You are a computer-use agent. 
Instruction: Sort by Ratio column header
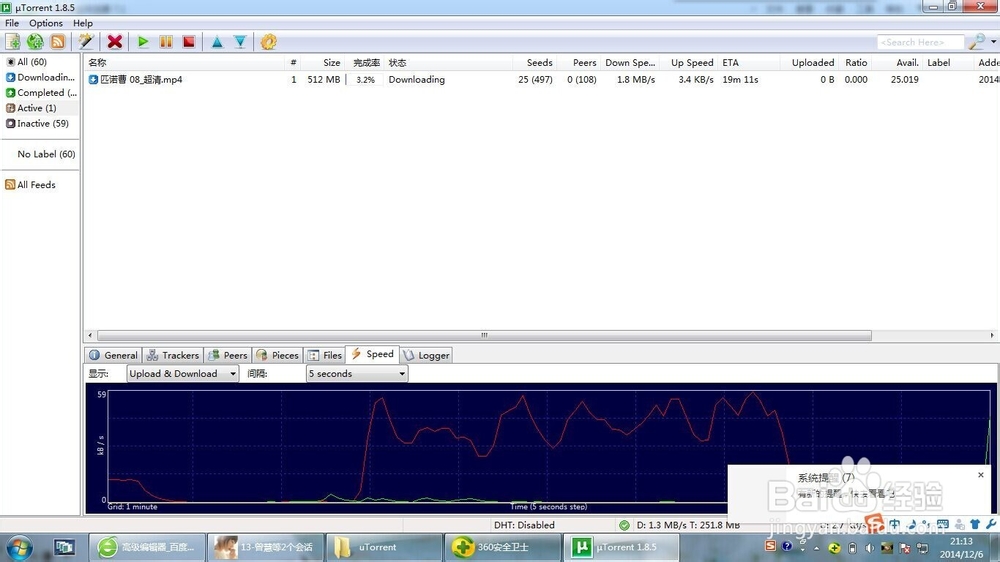pyautogui.click(x=856, y=63)
